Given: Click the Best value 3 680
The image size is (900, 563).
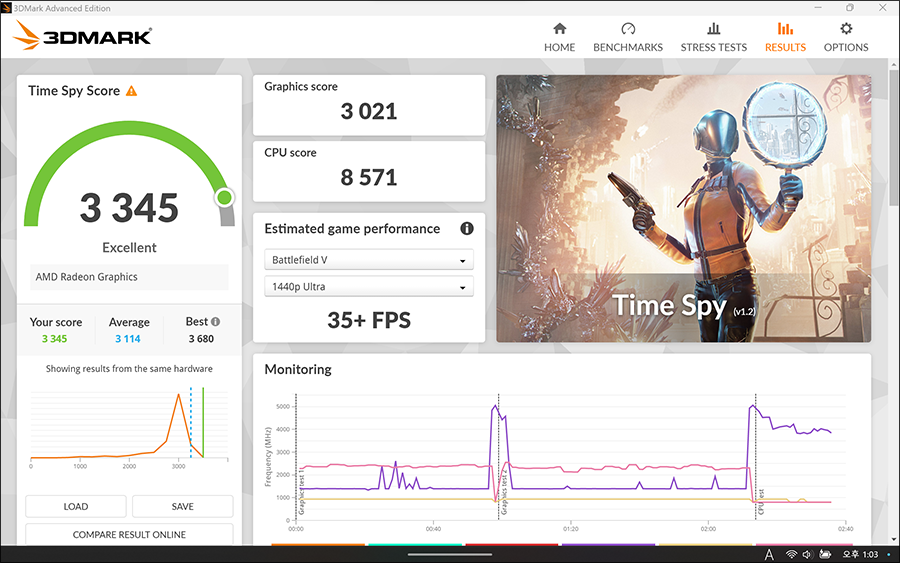Looking at the screenshot, I should 201,339.
